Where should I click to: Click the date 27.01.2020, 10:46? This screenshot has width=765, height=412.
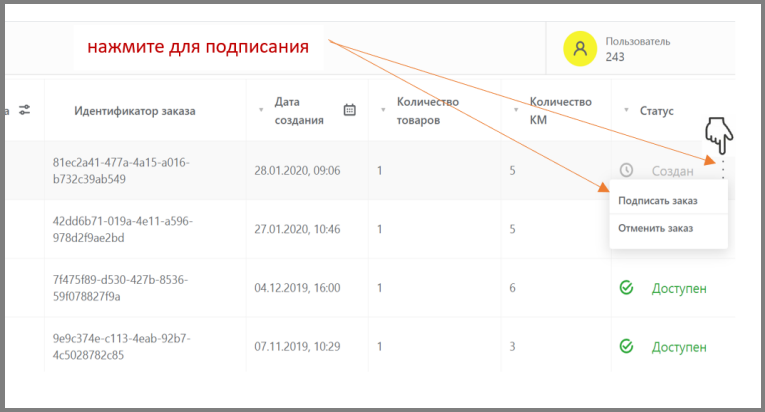click(x=297, y=229)
